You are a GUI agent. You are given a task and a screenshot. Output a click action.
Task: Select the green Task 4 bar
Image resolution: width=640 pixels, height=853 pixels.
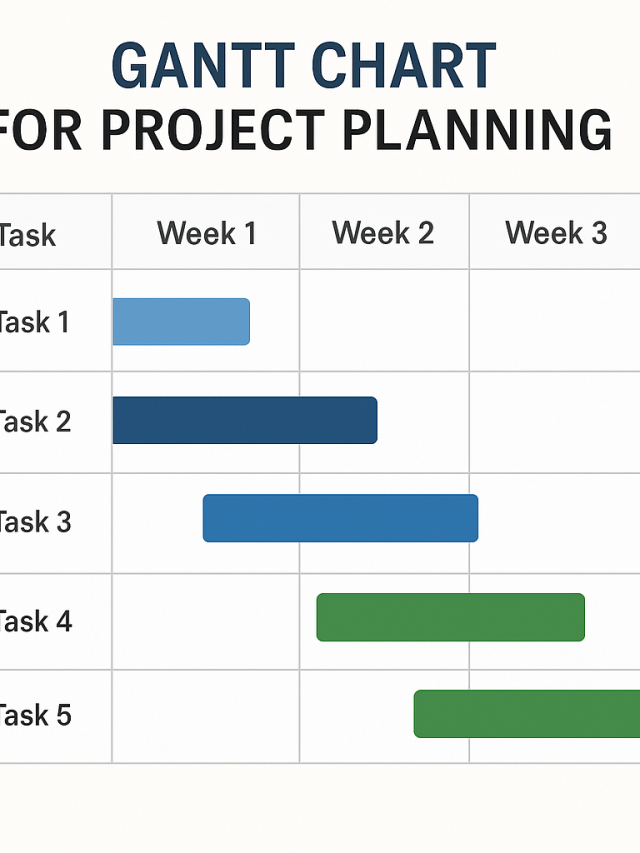tap(450, 617)
